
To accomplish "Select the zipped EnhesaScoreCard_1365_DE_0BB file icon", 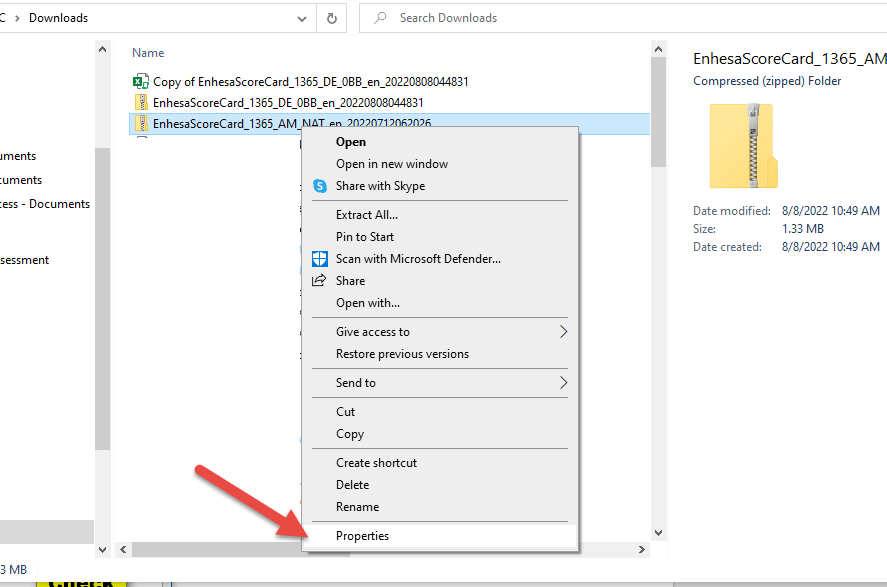I will tap(141, 102).
